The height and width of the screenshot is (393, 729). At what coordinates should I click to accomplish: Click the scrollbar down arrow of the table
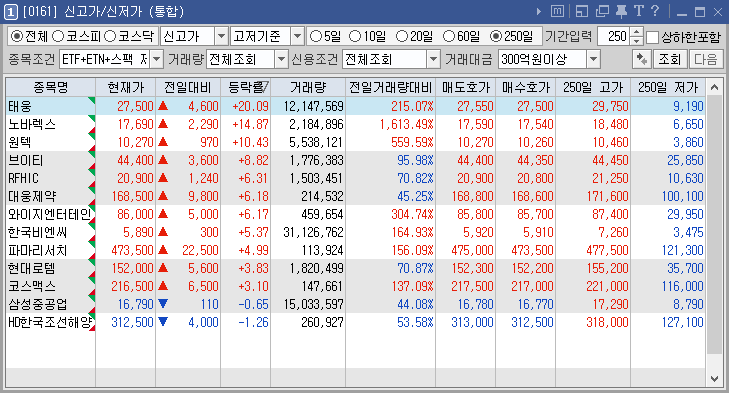point(714,379)
